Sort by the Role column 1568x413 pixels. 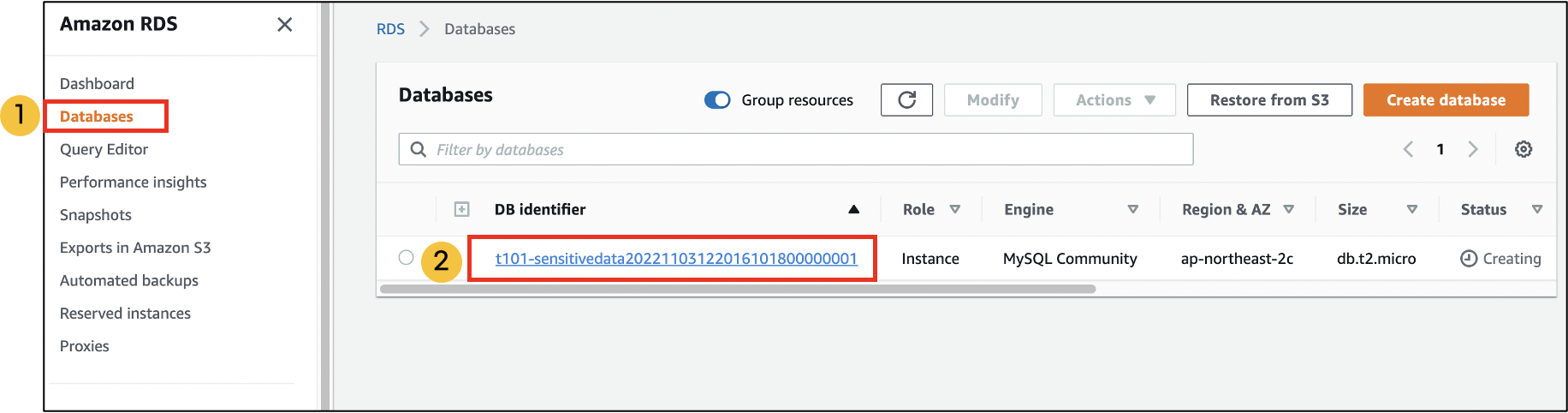click(955, 209)
